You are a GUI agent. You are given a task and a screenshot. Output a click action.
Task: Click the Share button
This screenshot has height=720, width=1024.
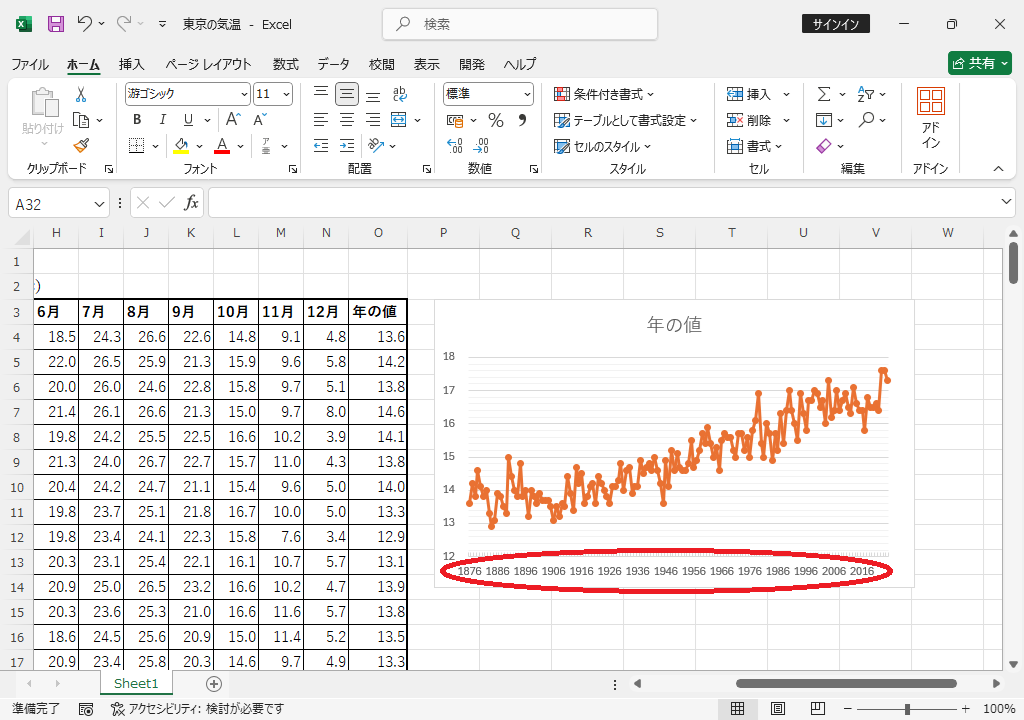(x=980, y=63)
